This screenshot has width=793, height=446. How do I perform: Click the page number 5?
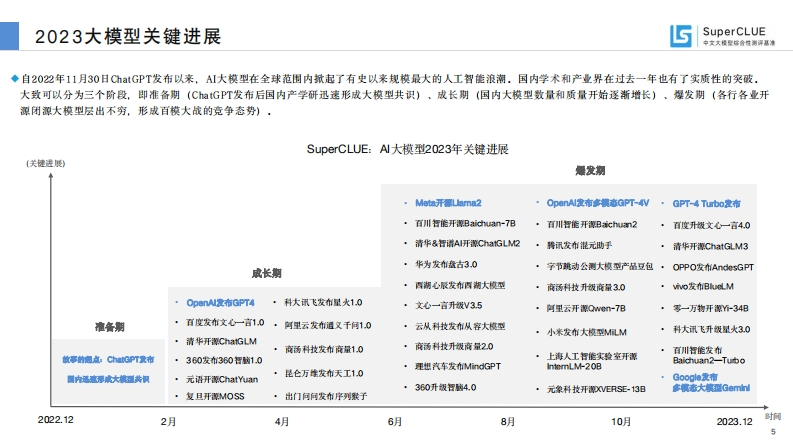coord(773,432)
